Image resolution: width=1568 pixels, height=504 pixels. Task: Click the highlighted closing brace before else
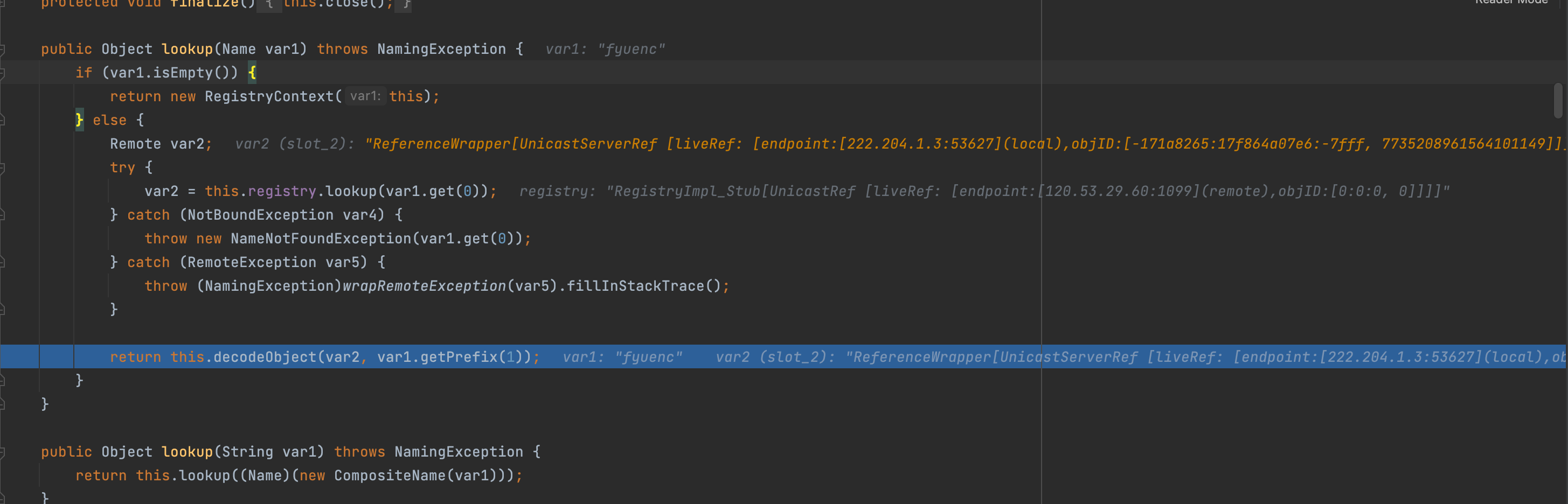tap(79, 121)
